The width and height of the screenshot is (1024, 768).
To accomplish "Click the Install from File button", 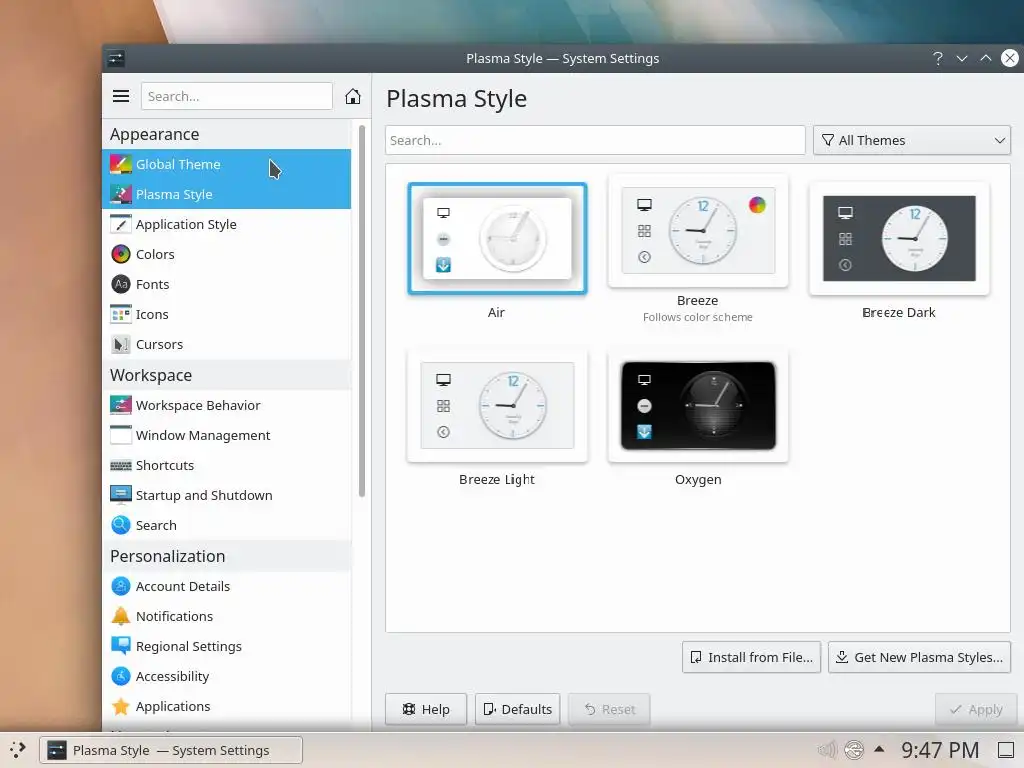I will (x=752, y=657).
